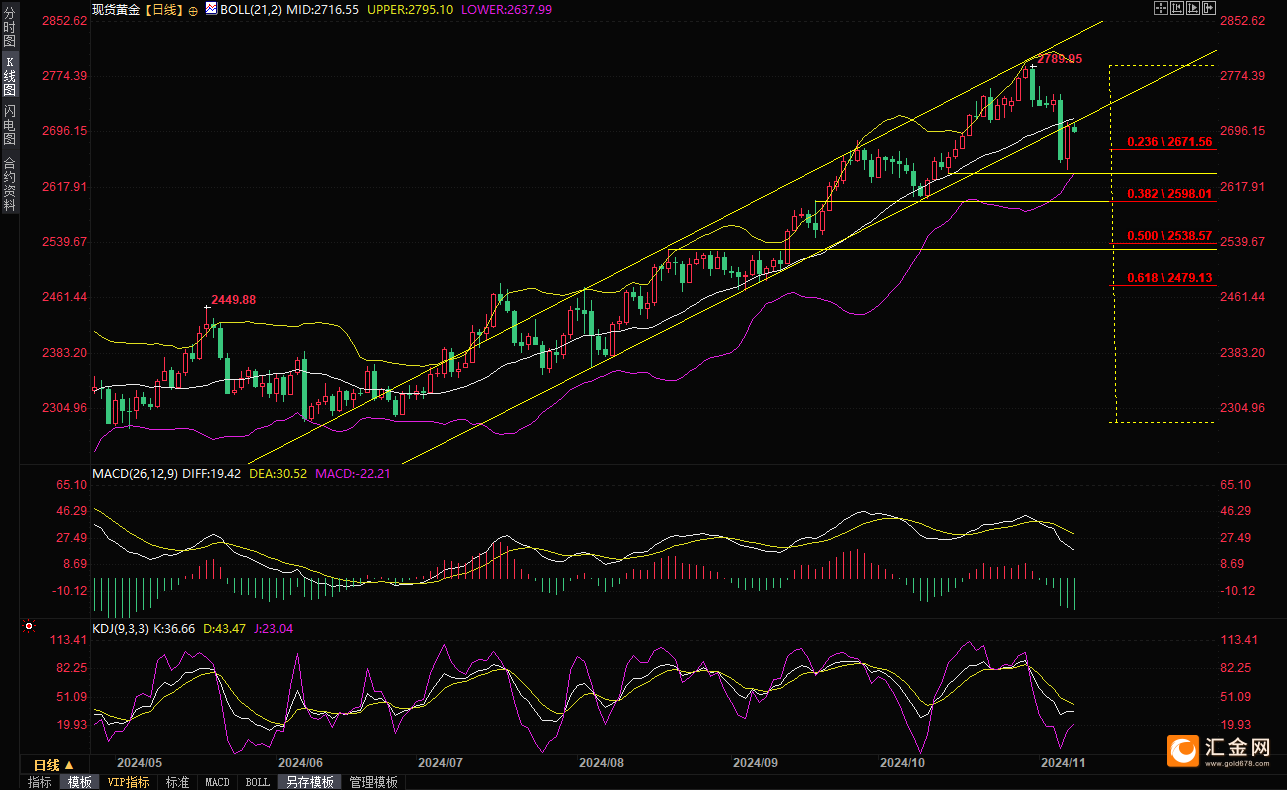Click the orange circle-plus icon after 【日线】

[193, 9]
